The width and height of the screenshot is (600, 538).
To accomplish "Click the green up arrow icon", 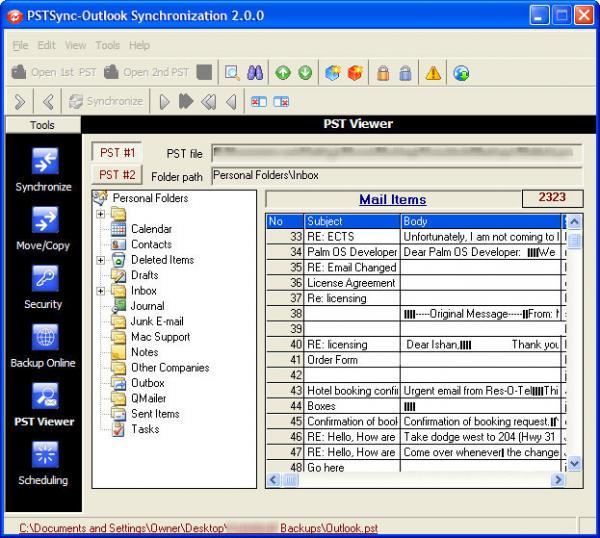I will (x=283, y=72).
